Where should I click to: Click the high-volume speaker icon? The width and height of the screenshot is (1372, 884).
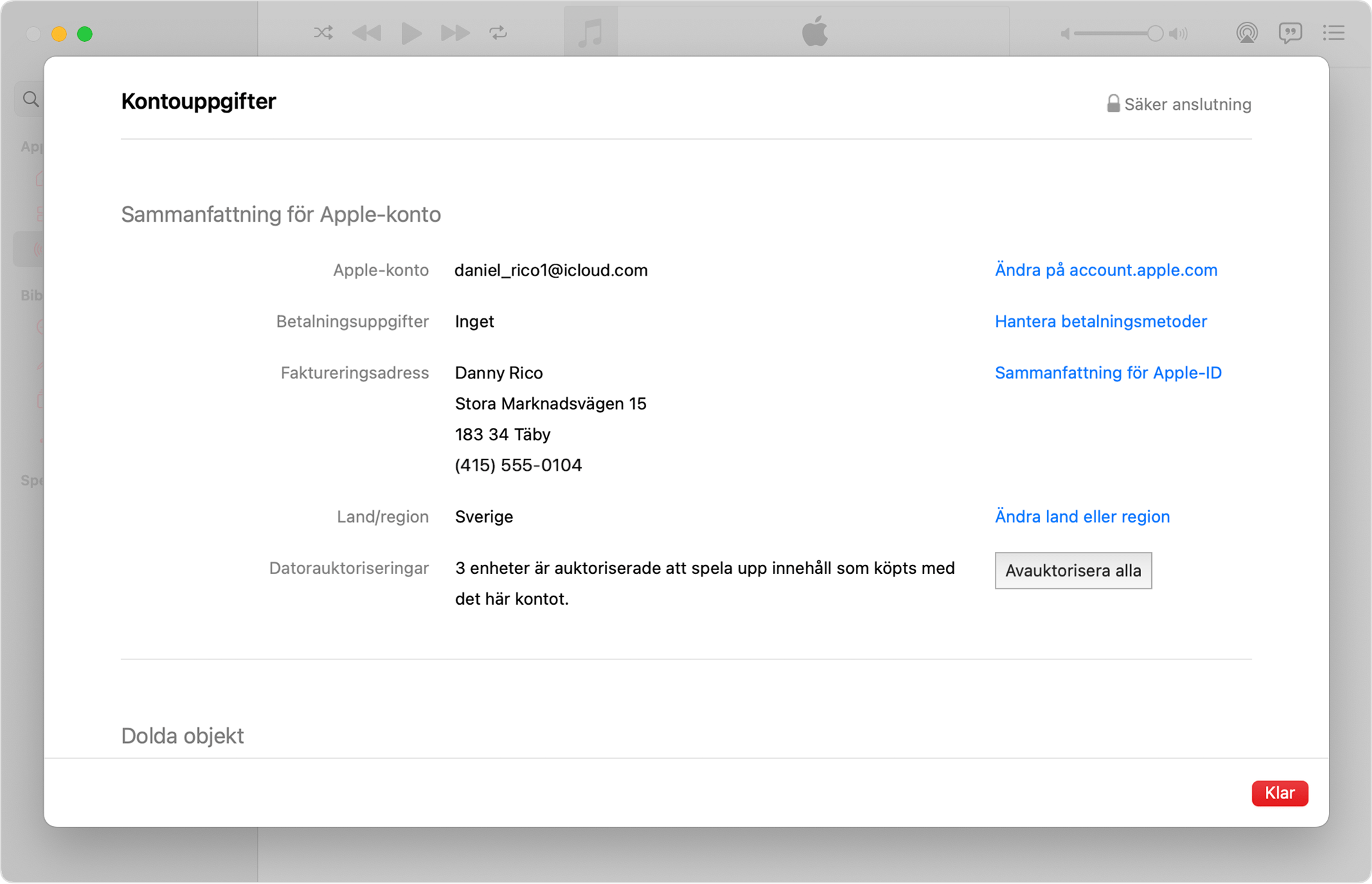point(1179,33)
